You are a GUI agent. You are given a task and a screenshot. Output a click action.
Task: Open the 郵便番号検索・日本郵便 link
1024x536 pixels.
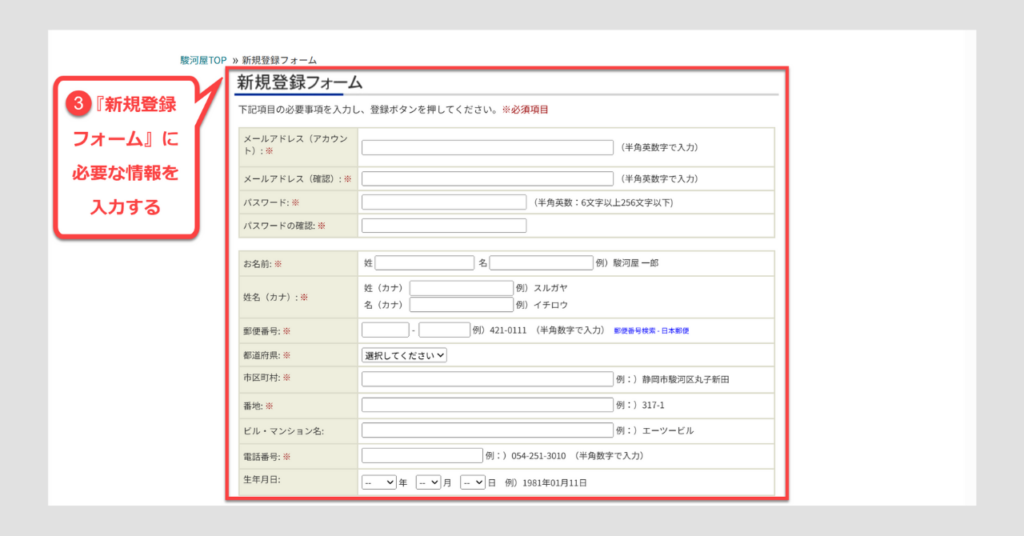[x=651, y=330]
